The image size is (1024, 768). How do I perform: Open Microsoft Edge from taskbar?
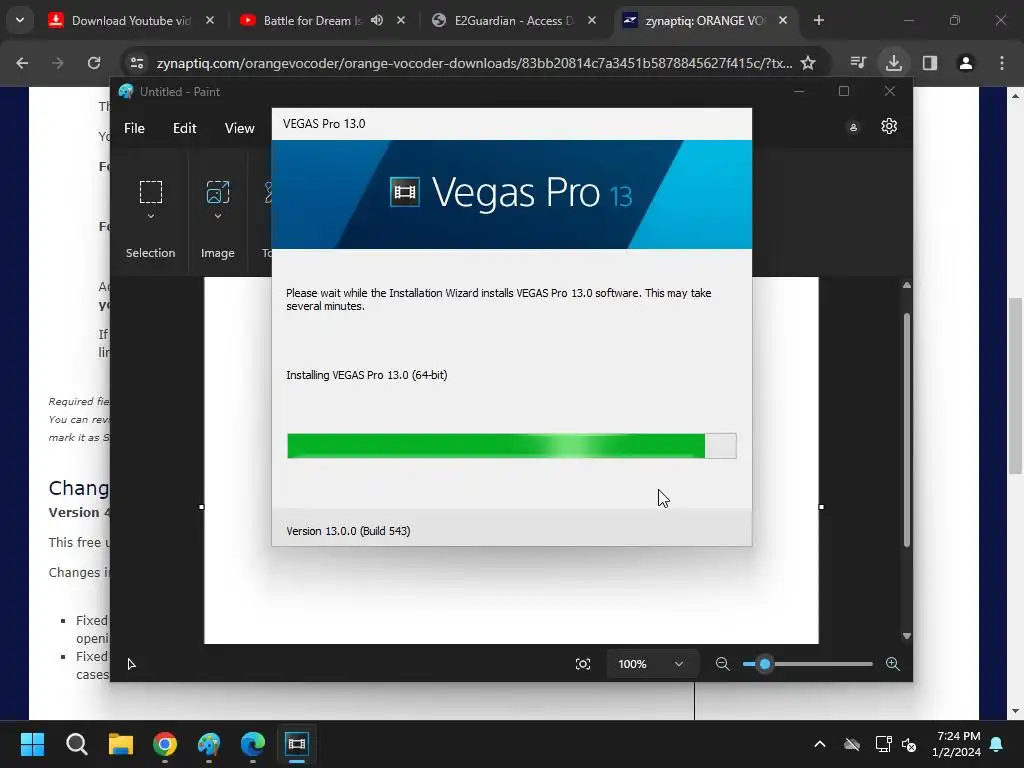[253, 744]
